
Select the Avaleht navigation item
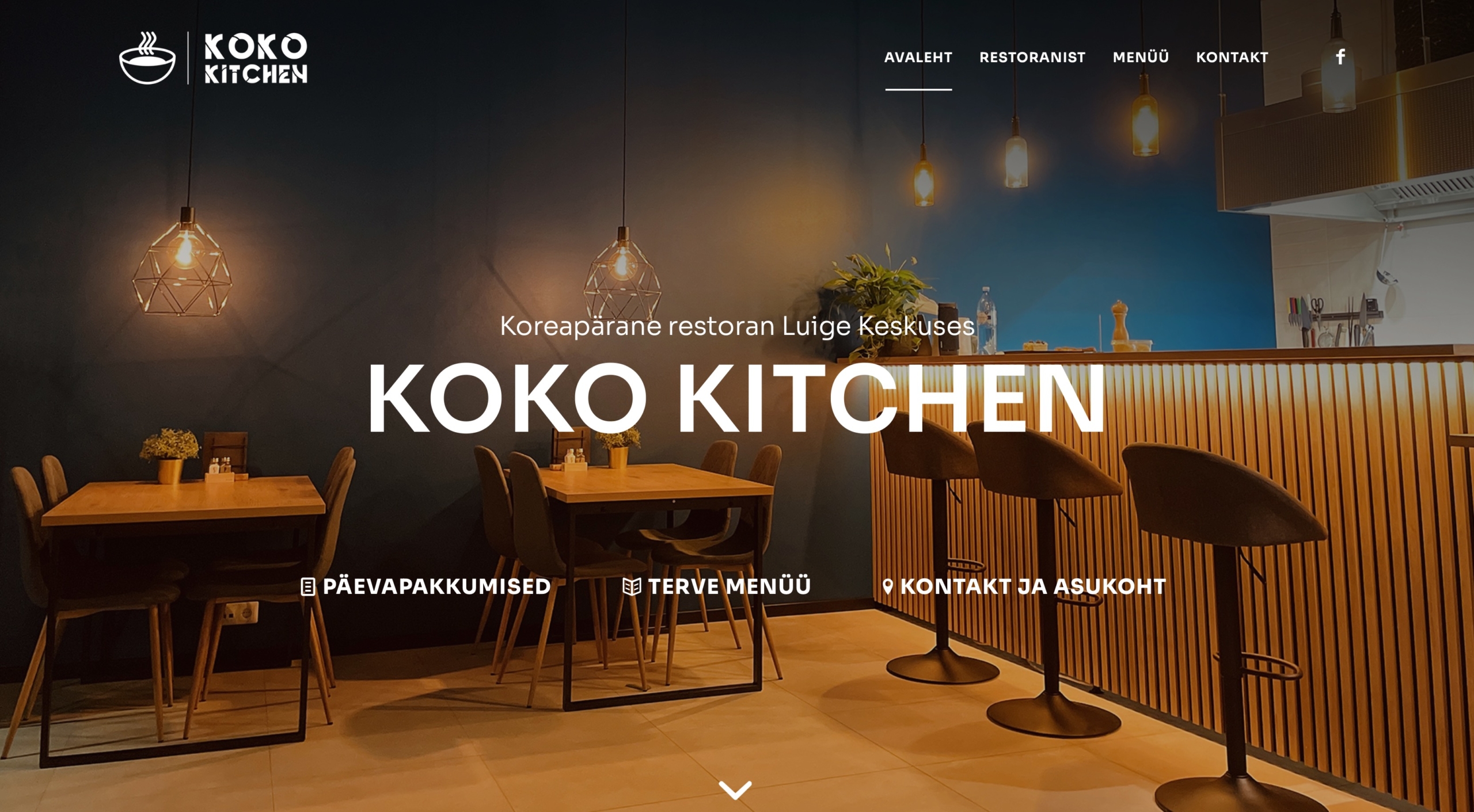coord(918,57)
